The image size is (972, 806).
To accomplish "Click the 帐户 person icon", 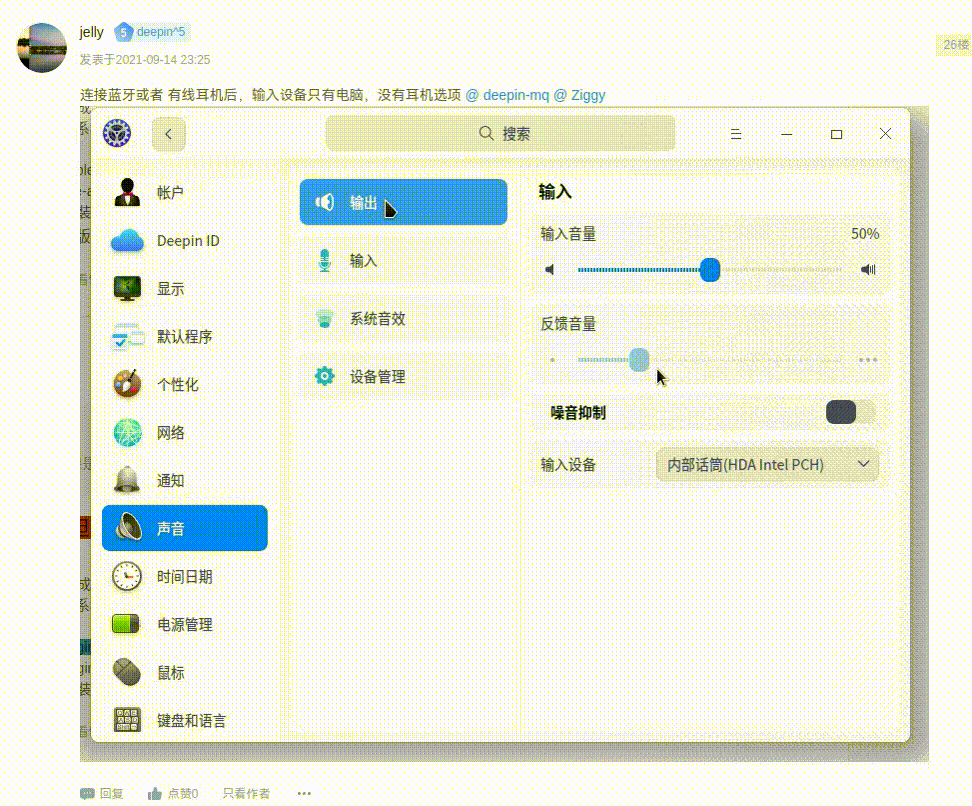I will pyautogui.click(x=127, y=192).
